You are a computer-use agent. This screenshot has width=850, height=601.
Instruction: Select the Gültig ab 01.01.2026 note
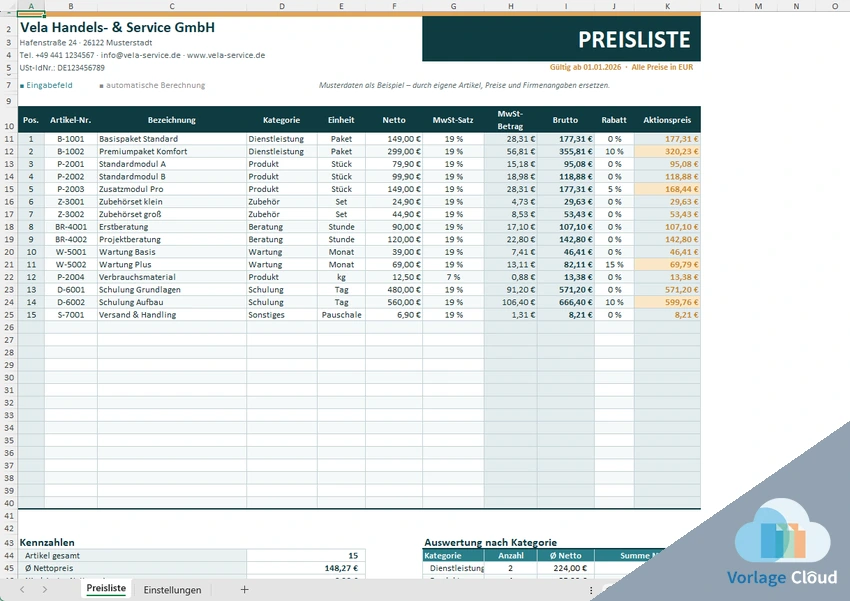pyautogui.click(x=585, y=67)
